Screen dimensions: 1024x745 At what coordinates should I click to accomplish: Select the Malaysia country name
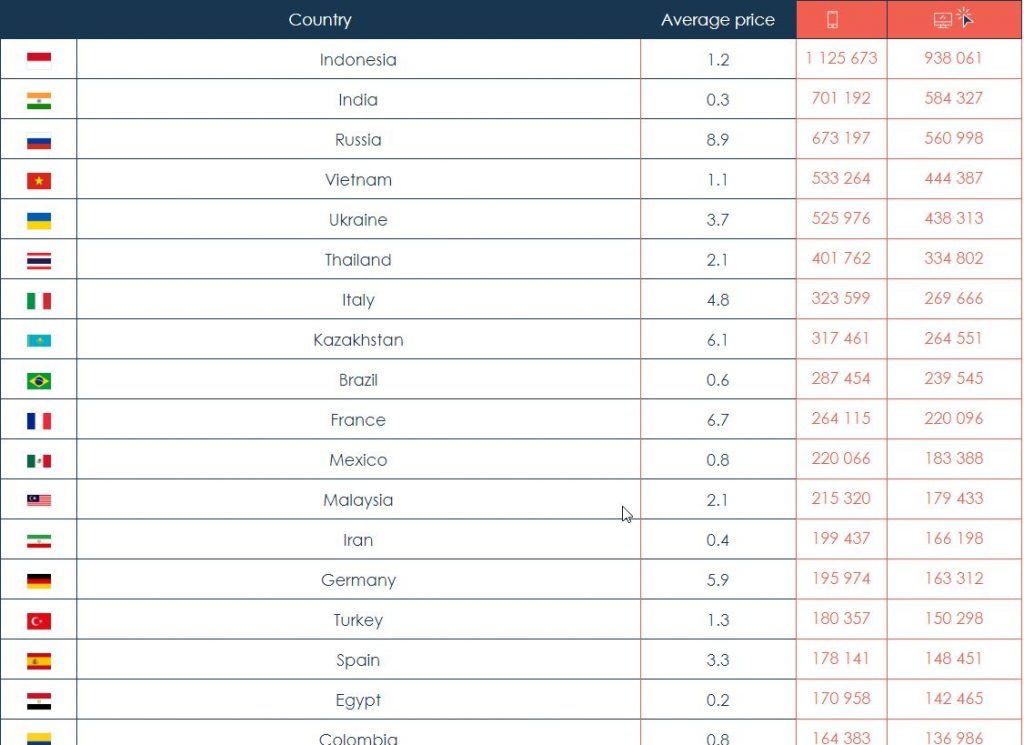[x=358, y=500]
